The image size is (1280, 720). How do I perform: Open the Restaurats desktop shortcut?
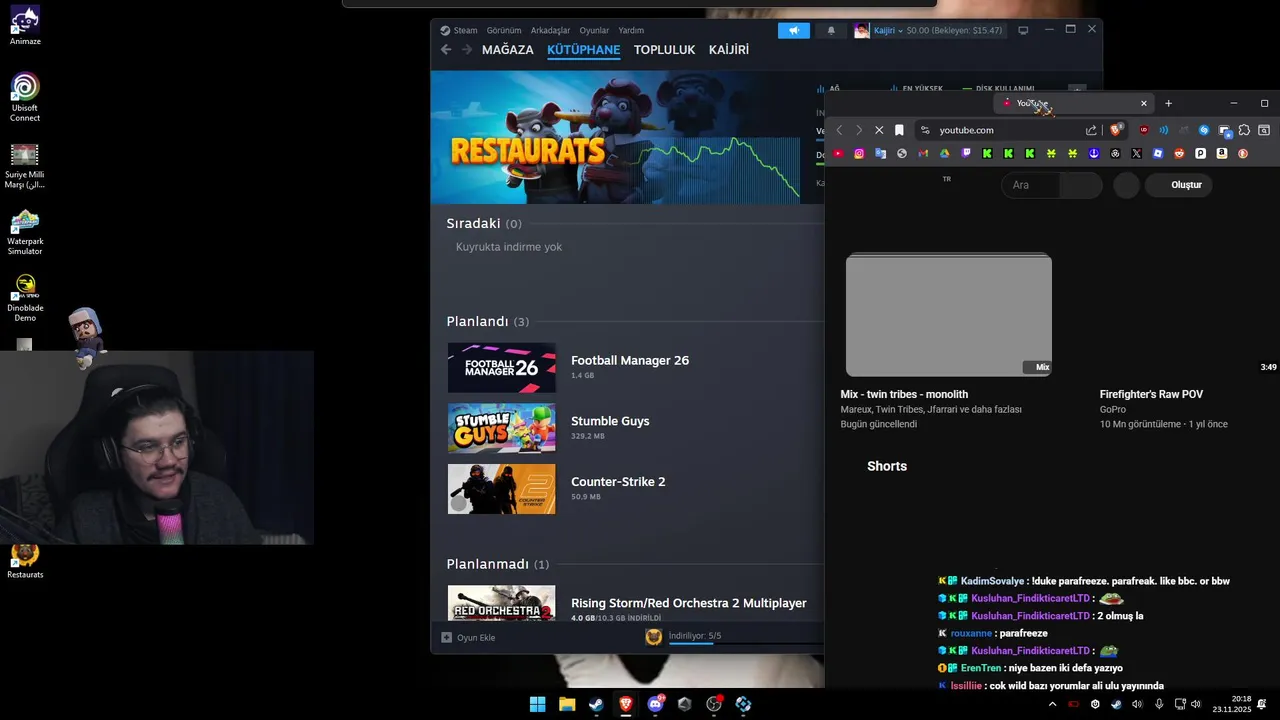[25, 560]
